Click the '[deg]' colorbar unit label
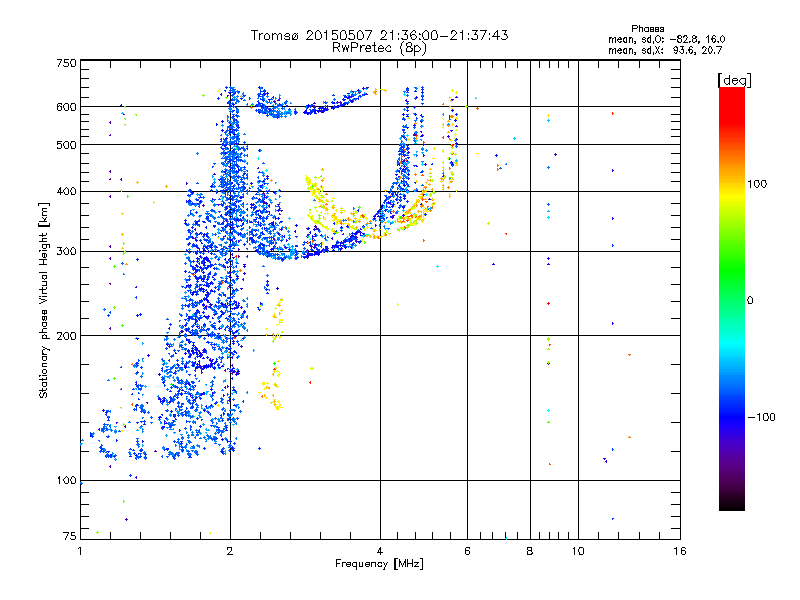Screen dimensions: 800x600 (x=734, y=81)
